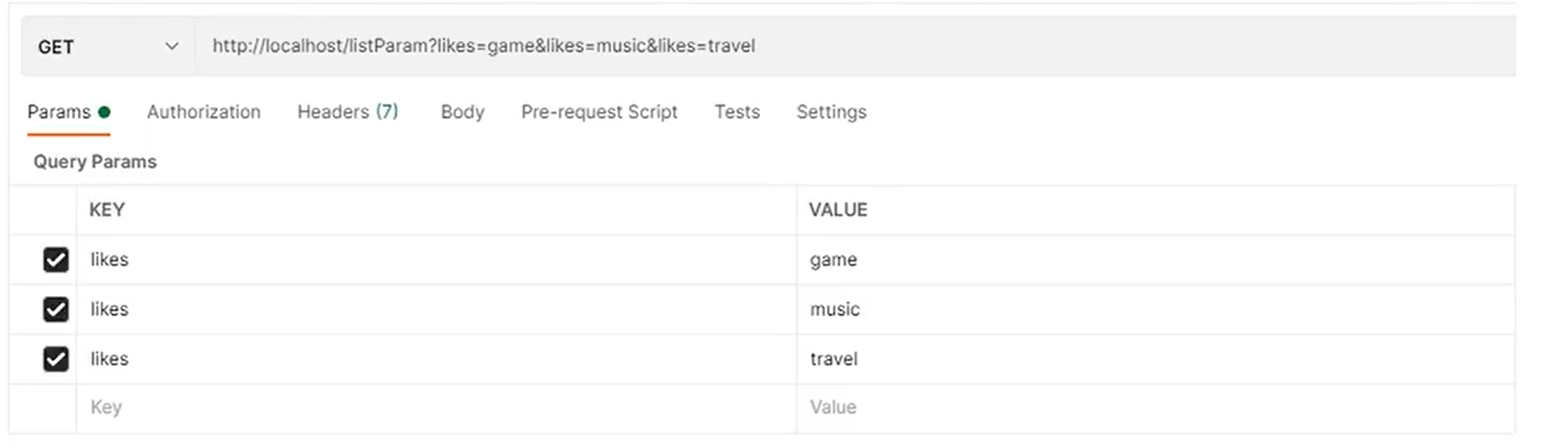Switch to the Params tab
The image size is (1568, 448).
[59, 112]
